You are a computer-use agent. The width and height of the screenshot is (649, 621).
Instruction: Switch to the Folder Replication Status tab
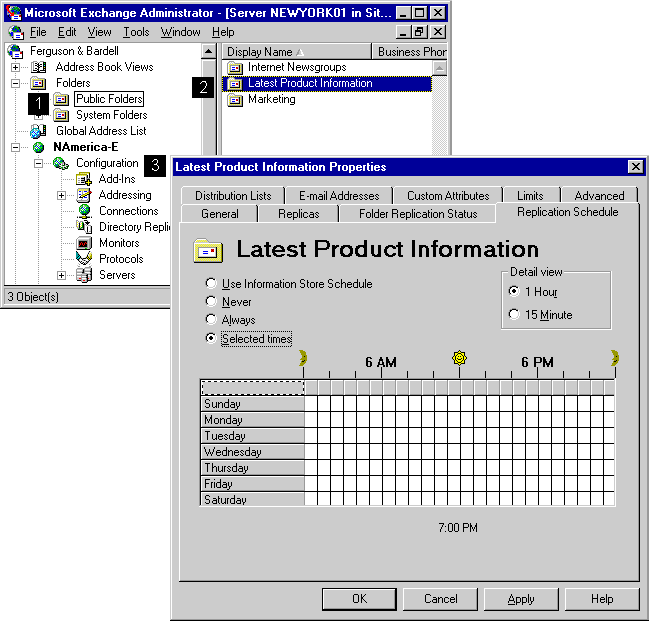pyautogui.click(x=418, y=214)
